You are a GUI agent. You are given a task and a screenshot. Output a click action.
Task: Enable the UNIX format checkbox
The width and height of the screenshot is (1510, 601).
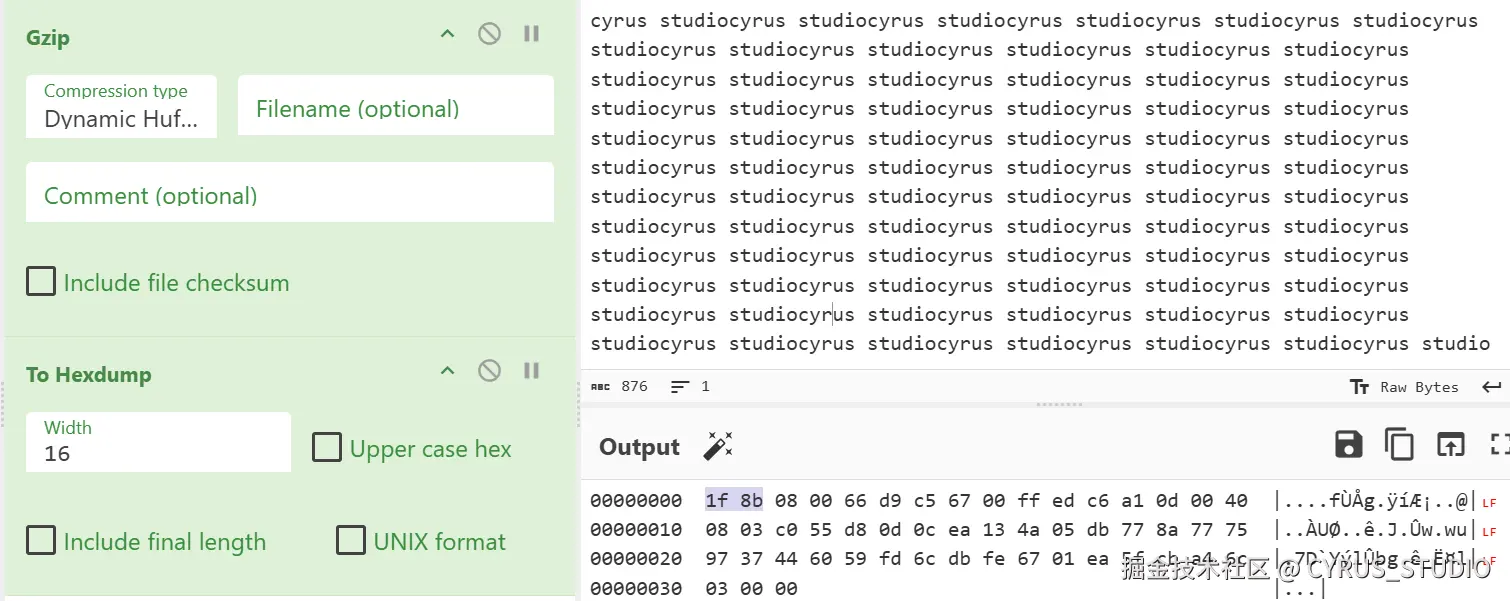point(351,541)
